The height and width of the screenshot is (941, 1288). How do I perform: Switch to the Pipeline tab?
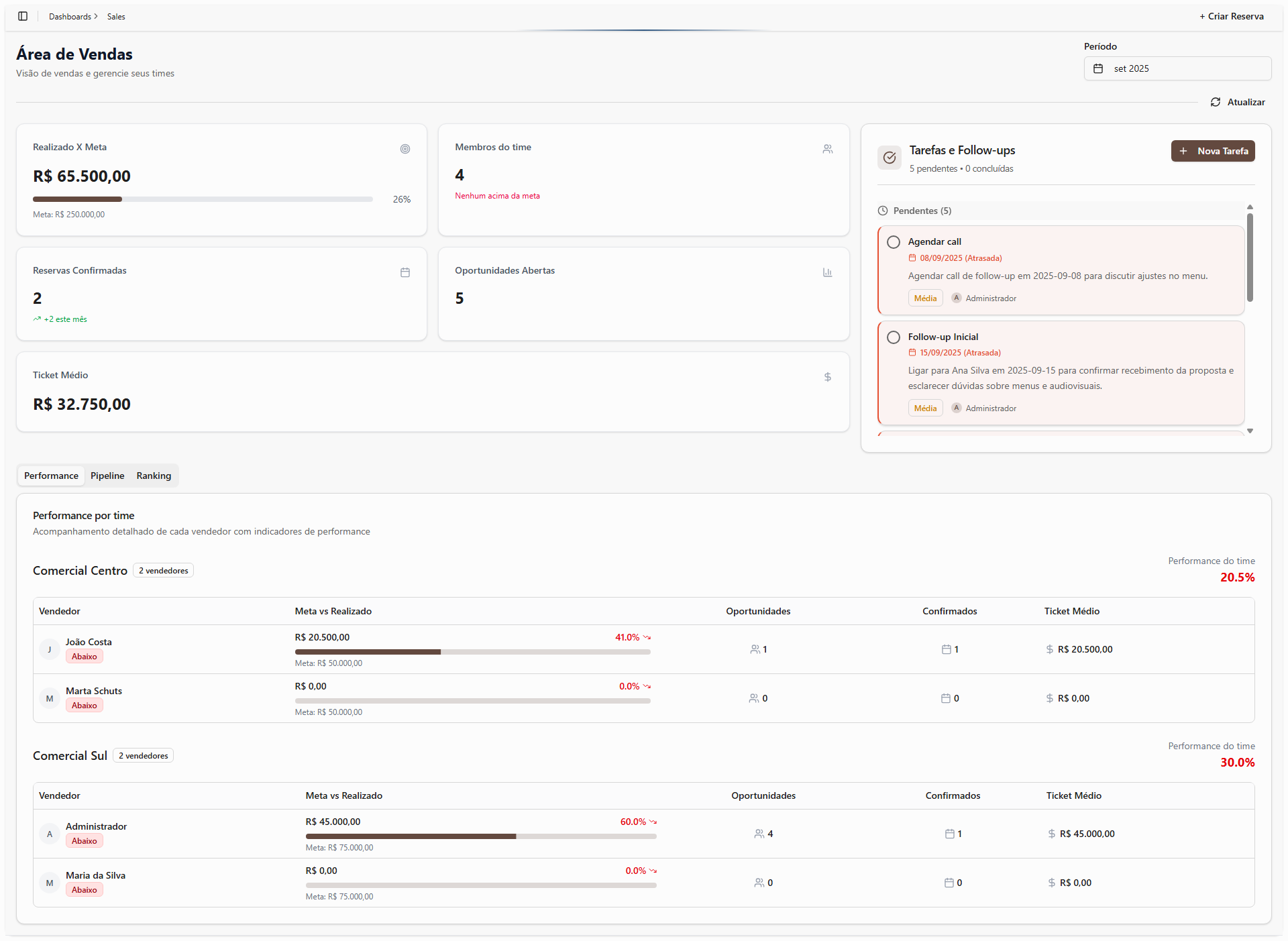[107, 476]
